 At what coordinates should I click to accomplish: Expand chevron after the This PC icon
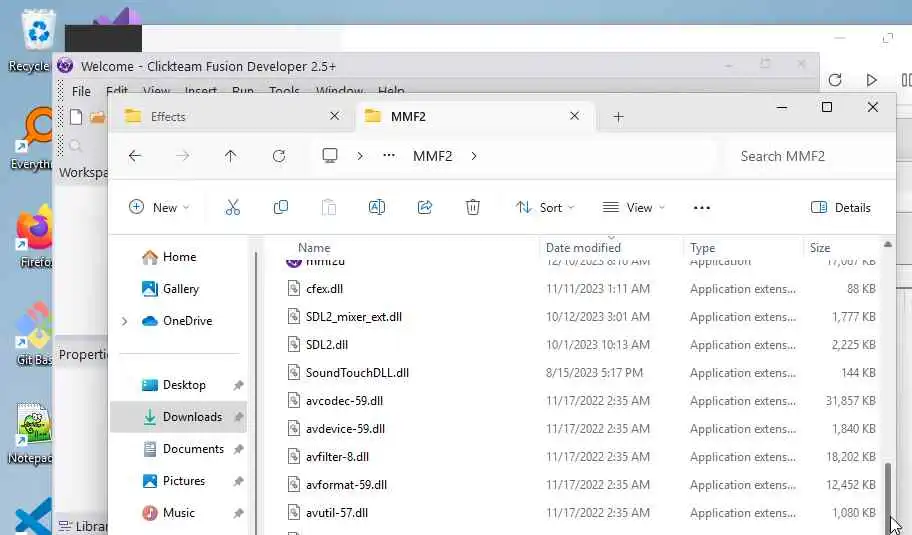(360, 156)
